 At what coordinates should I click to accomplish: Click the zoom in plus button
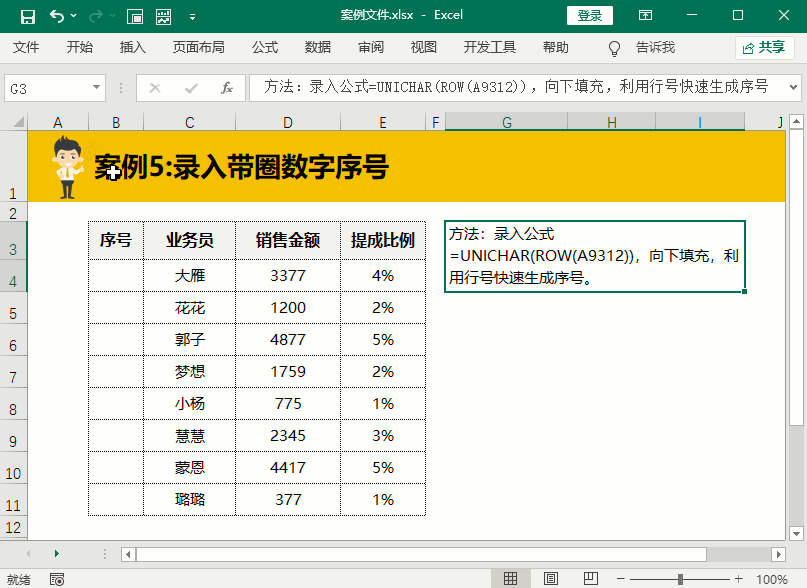[738, 579]
